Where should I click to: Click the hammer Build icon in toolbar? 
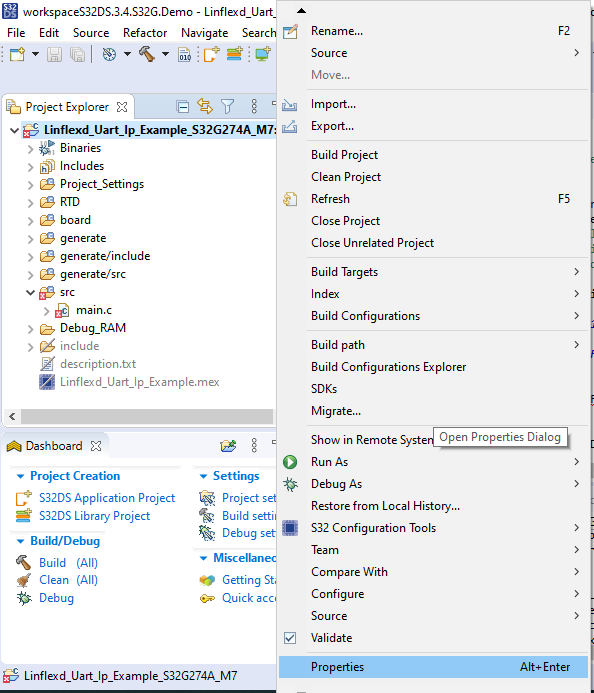pyautogui.click(x=147, y=54)
